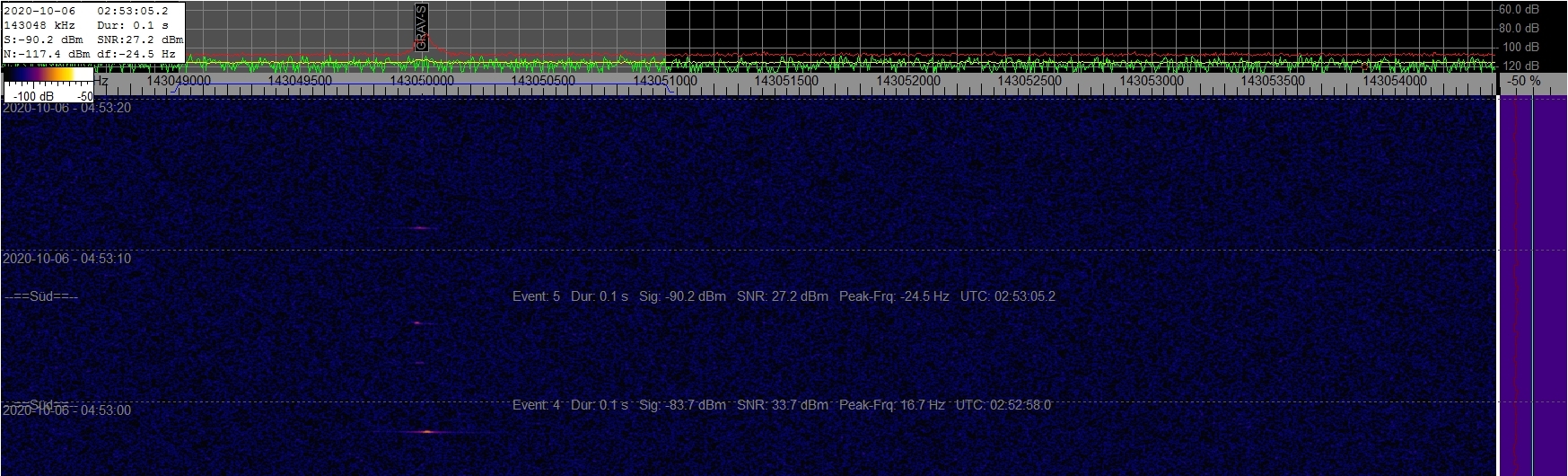Screen dimensions: 1568x476
Task: Click the 143050500 frequency tick label
Action: [543, 81]
